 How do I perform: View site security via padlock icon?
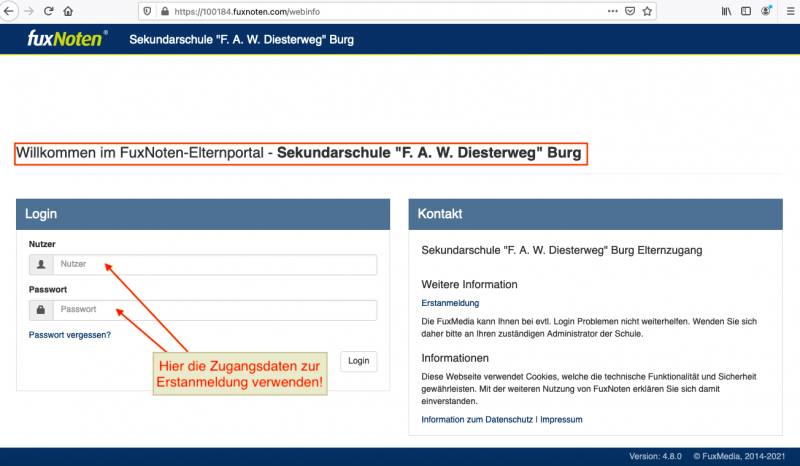point(165,11)
